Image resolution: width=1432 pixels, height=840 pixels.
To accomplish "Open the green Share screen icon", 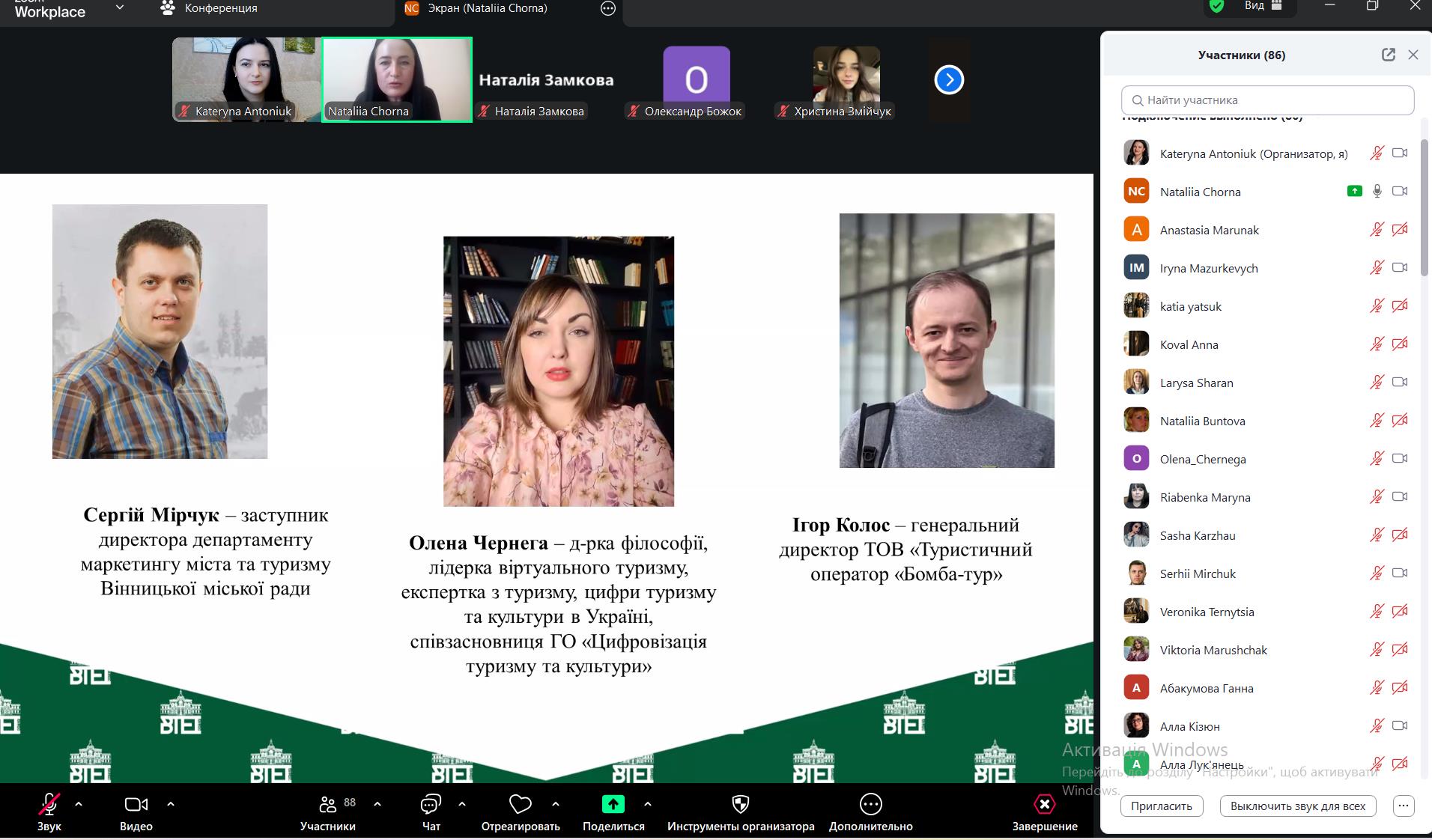I will 613,805.
